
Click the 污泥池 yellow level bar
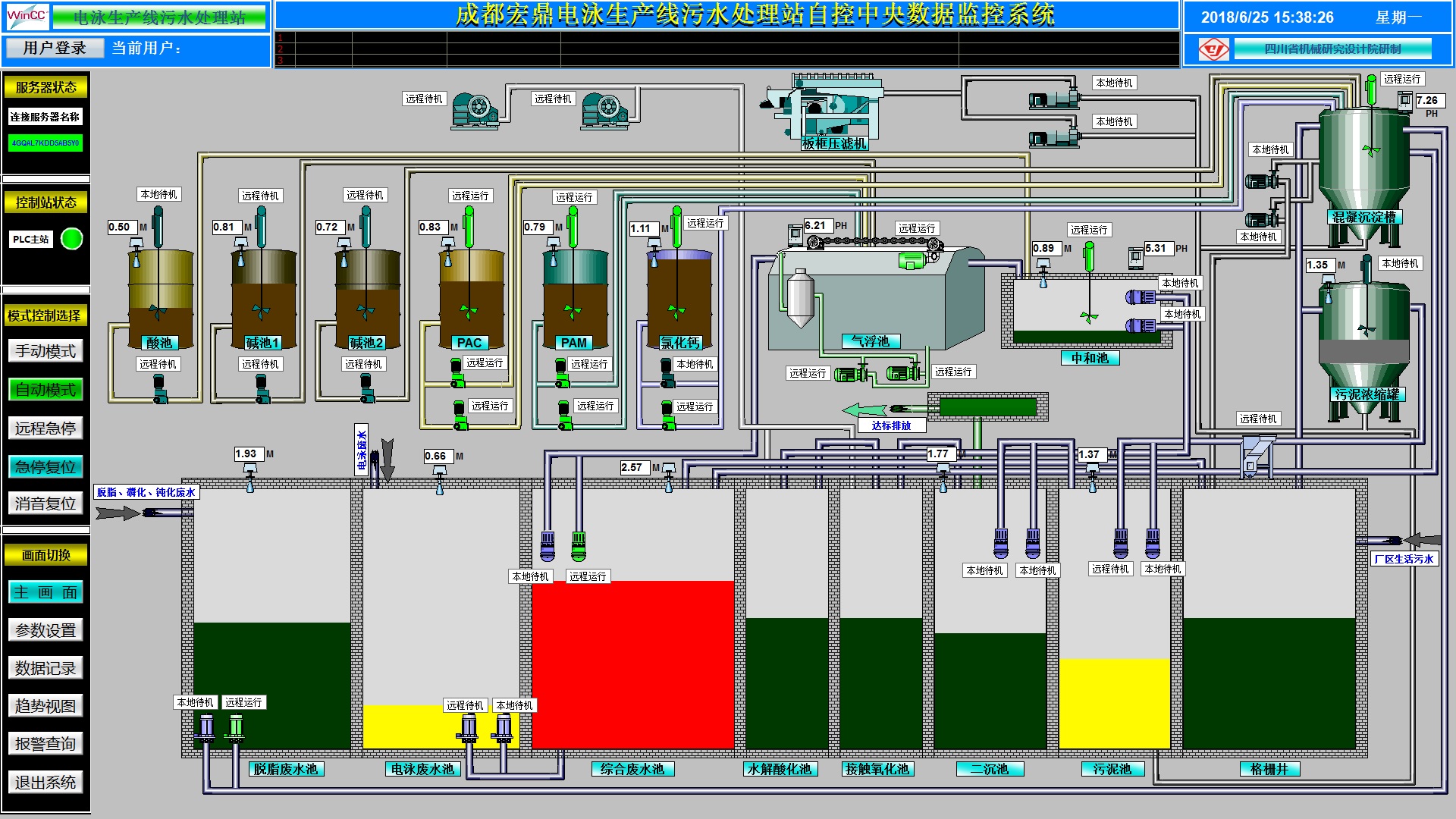tap(1114, 704)
